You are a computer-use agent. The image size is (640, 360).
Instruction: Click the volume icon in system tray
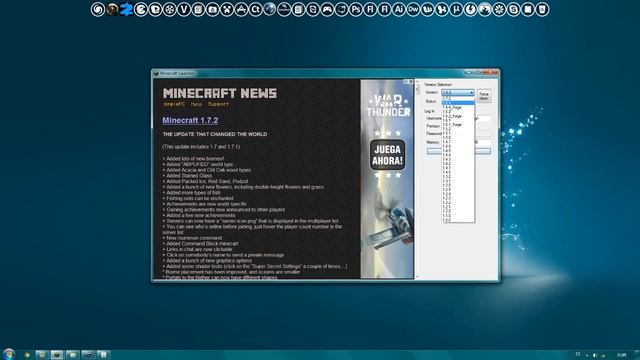595,355
